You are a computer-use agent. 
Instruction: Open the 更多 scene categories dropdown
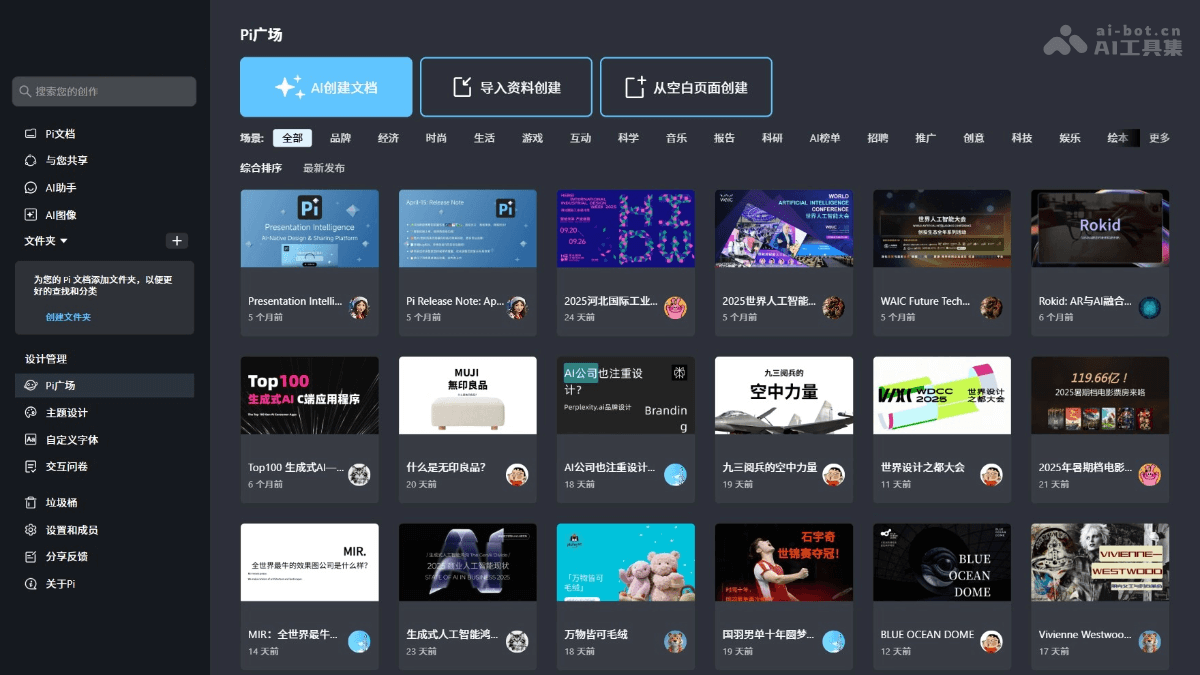[1157, 138]
